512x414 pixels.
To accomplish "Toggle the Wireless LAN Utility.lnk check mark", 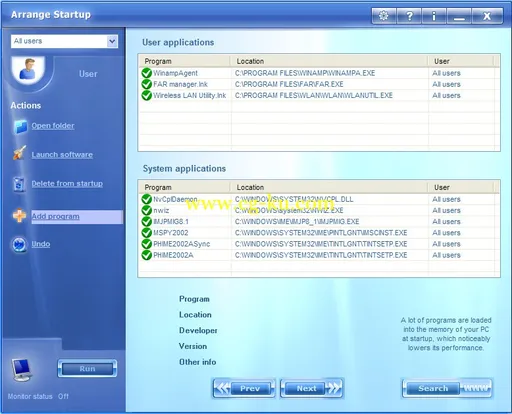I will point(147,95).
